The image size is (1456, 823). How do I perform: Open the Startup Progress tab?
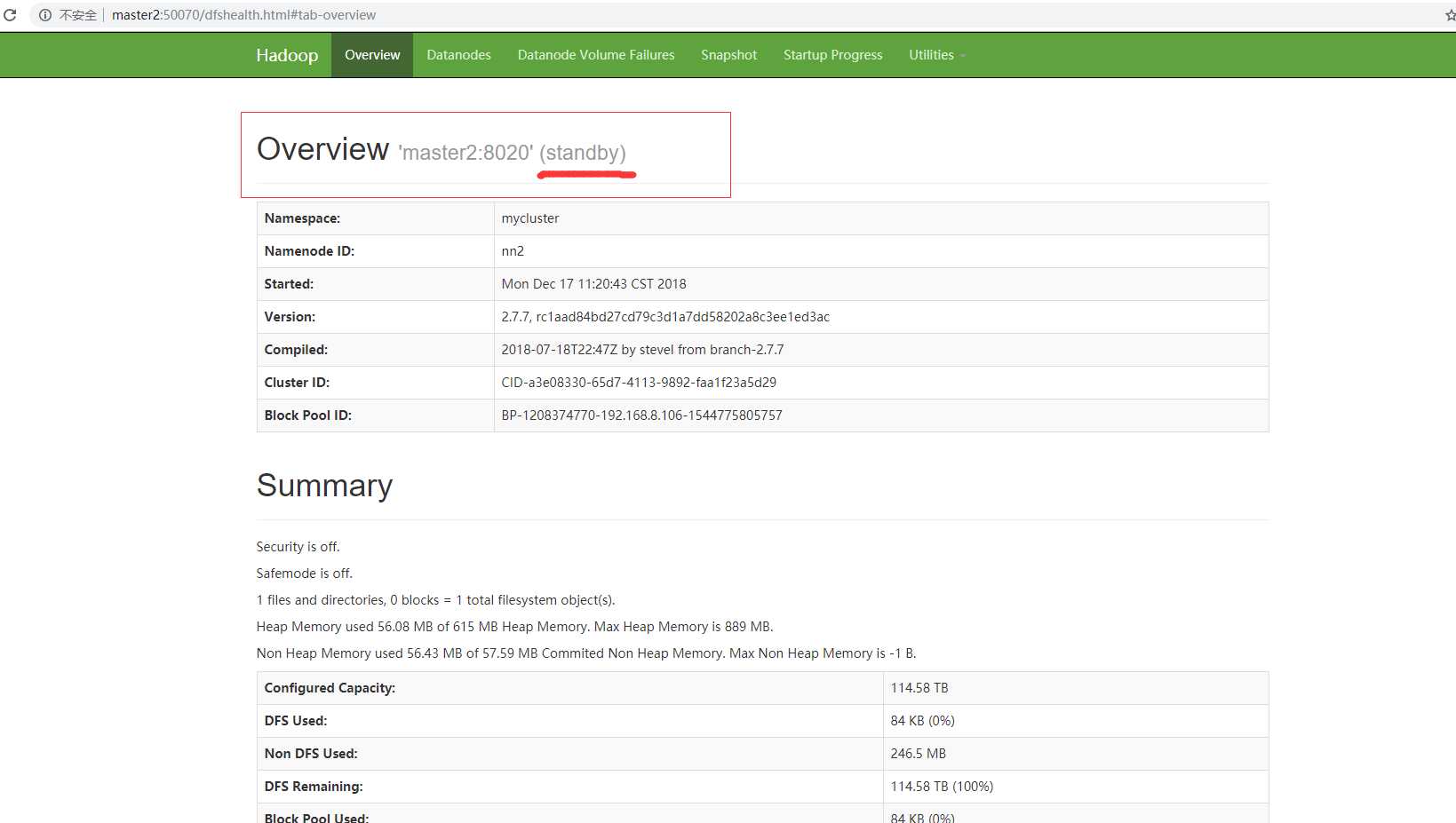tap(833, 55)
